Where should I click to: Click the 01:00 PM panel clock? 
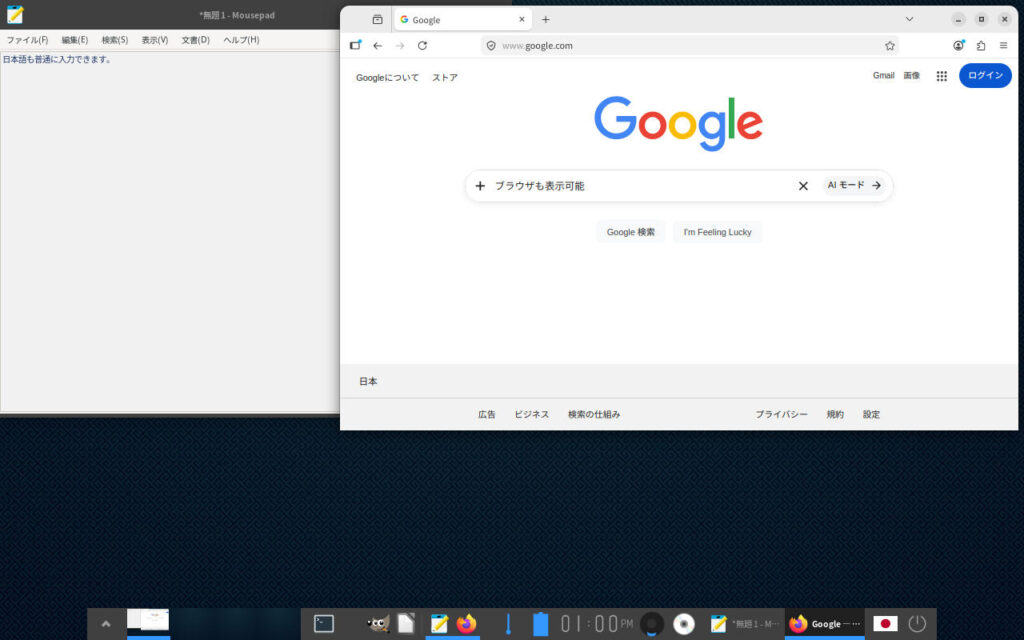(x=597, y=624)
